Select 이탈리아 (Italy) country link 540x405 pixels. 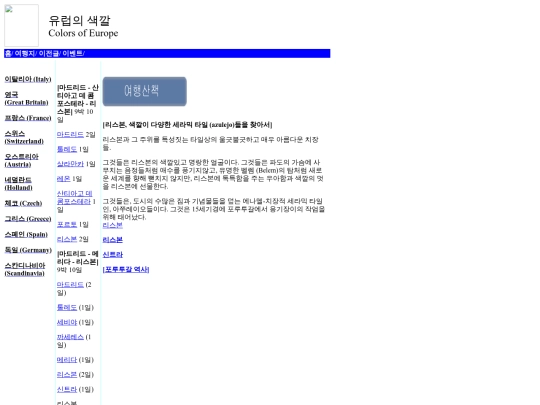tap(28, 79)
